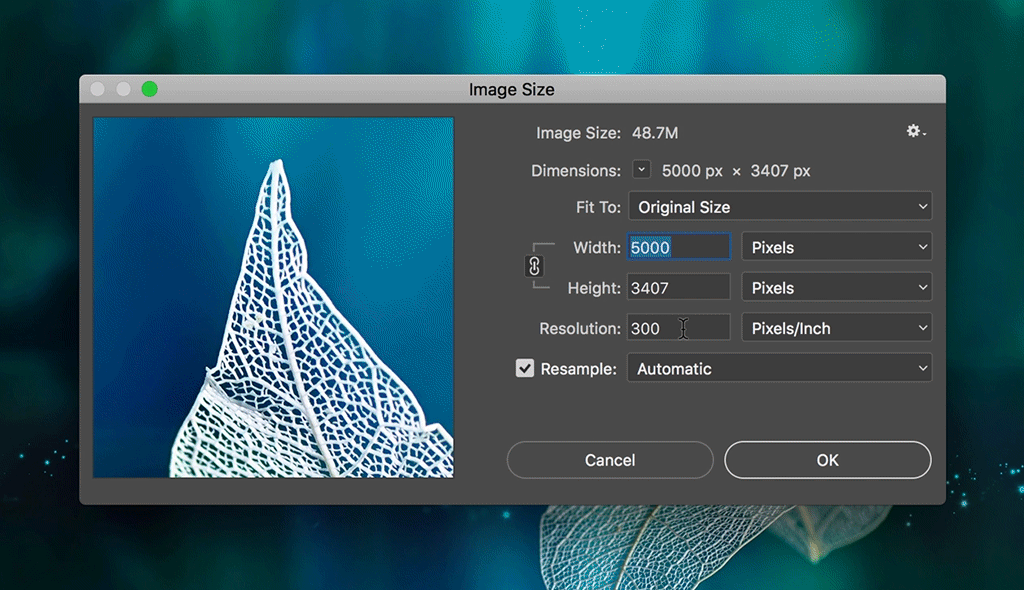This screenshot has height=590, width=1024.
Task: Click the green zoom window button
Action: [149, 89]
